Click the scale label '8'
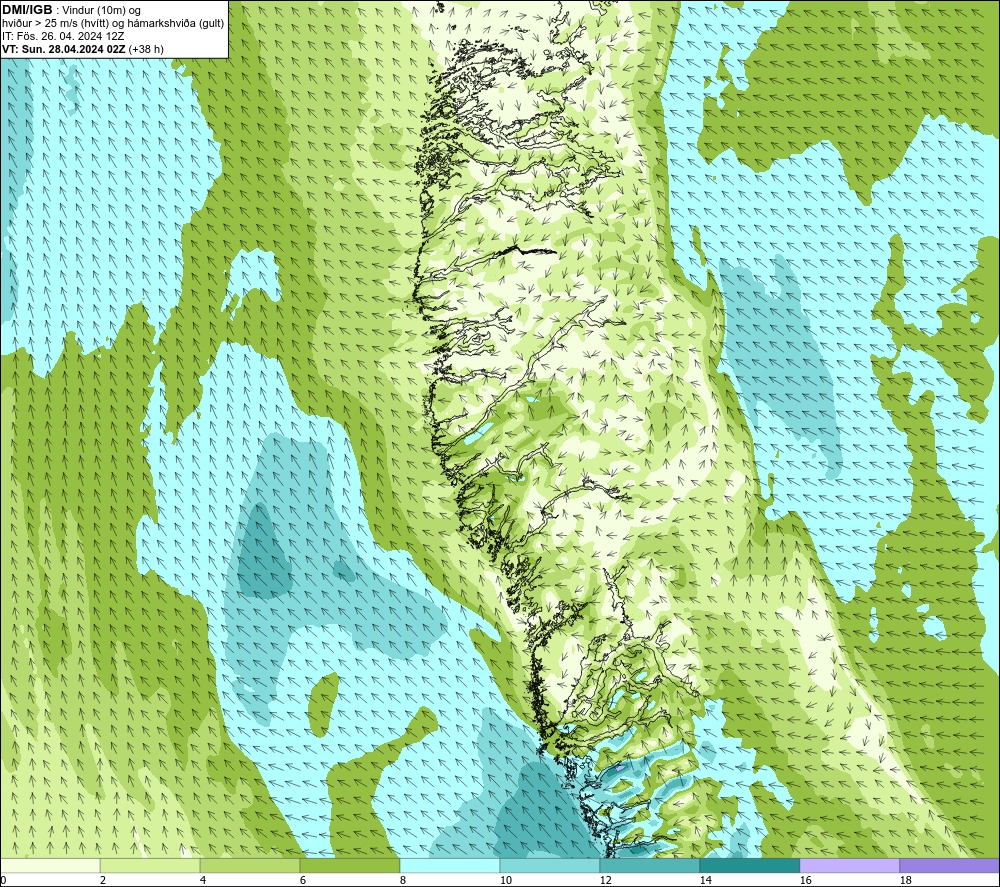 [403, 881]
